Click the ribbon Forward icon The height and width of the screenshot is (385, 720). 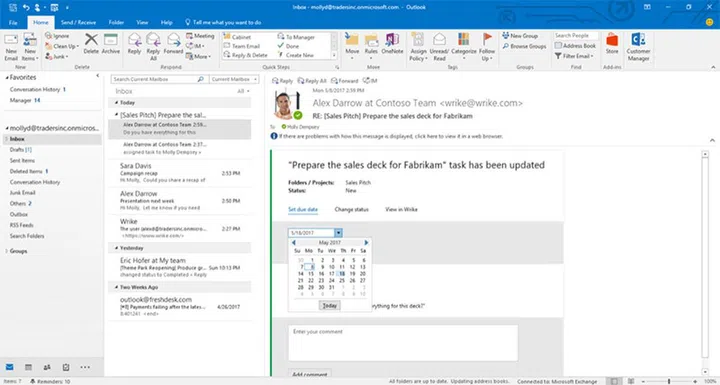[174, 44]
